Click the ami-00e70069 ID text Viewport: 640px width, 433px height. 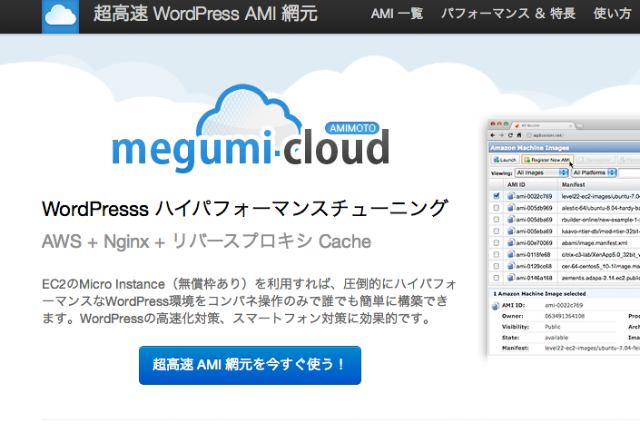[x=534, y=243]
